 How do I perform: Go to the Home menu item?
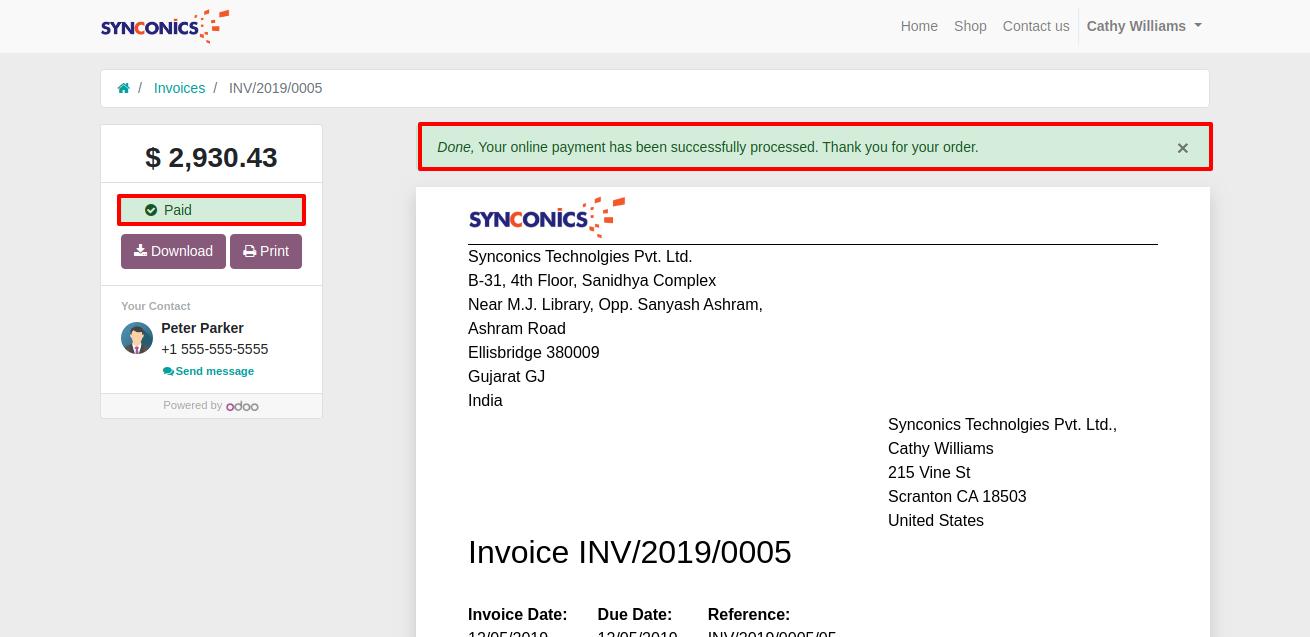point(919,26)
